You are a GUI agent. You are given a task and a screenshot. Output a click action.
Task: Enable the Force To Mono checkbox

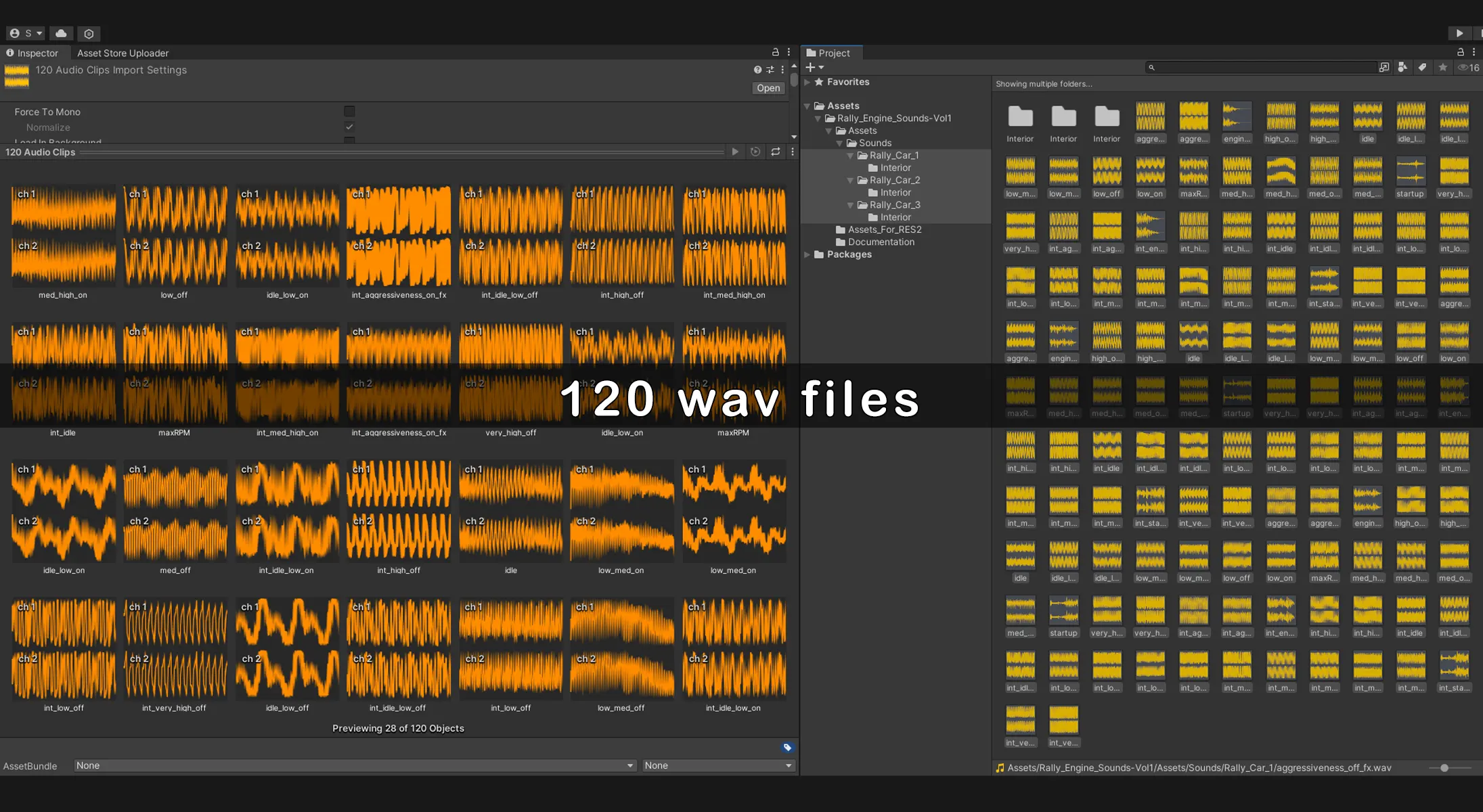[349, 112]
